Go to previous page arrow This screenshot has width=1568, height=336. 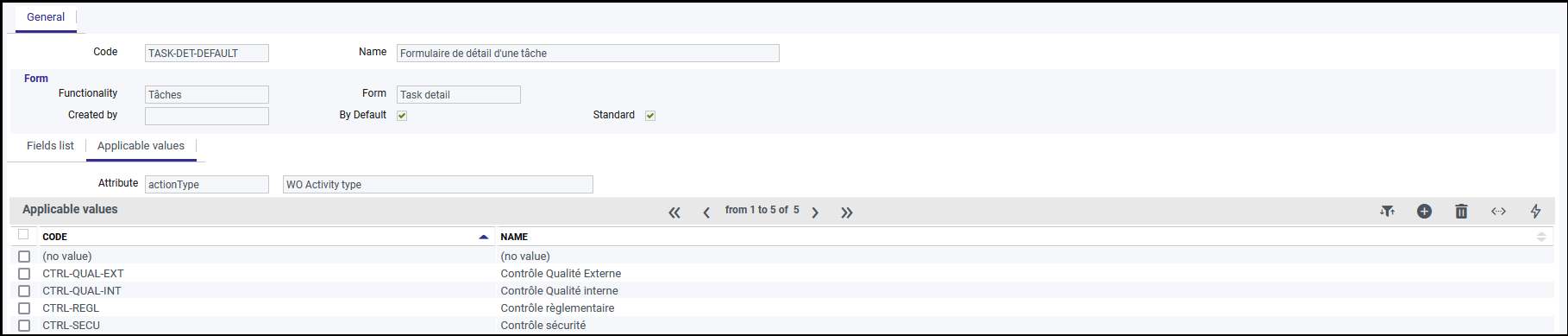point(706,212)
